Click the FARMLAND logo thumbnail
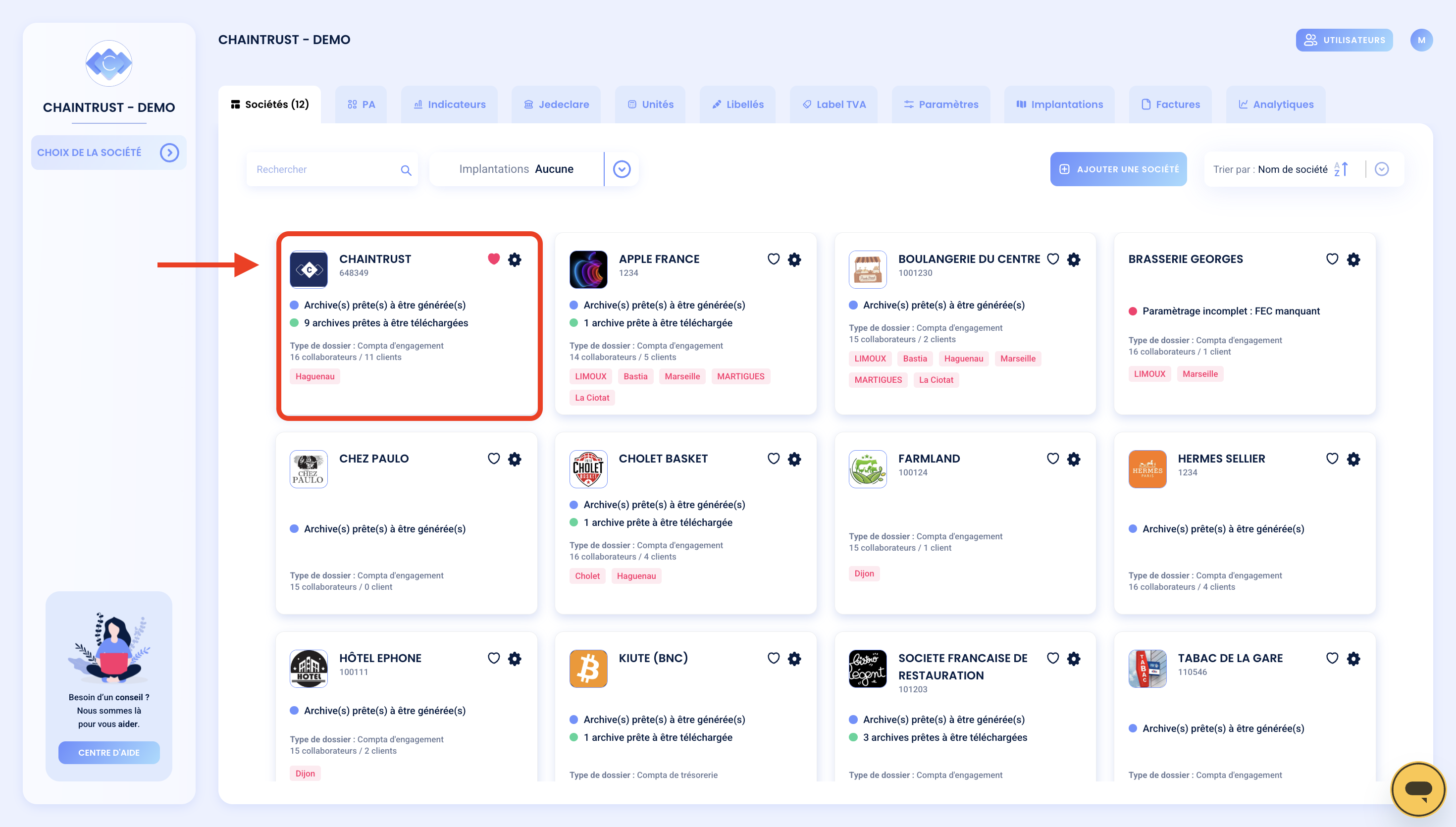 click(x=867, y=469)
